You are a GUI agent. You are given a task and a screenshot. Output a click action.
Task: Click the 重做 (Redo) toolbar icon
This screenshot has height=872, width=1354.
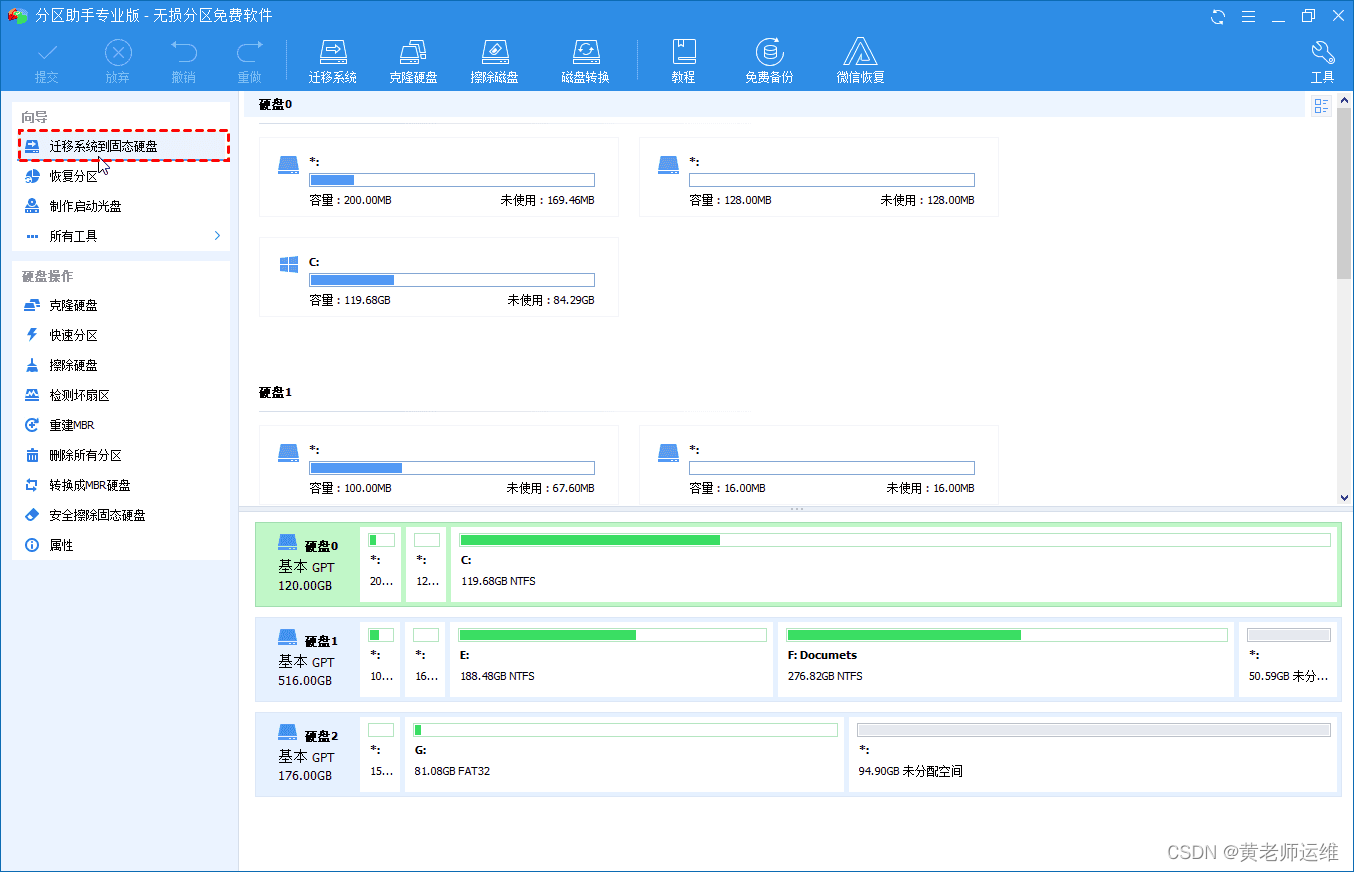pyautogui.click(x=249, y=62)
